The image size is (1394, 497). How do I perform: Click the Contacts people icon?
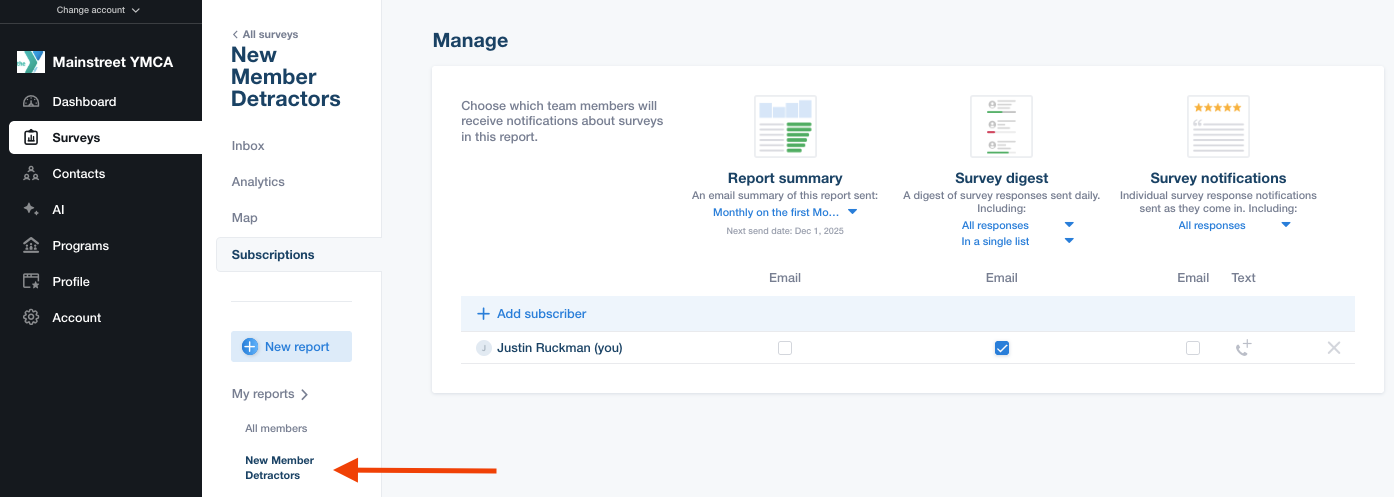(x=31, y=174)
